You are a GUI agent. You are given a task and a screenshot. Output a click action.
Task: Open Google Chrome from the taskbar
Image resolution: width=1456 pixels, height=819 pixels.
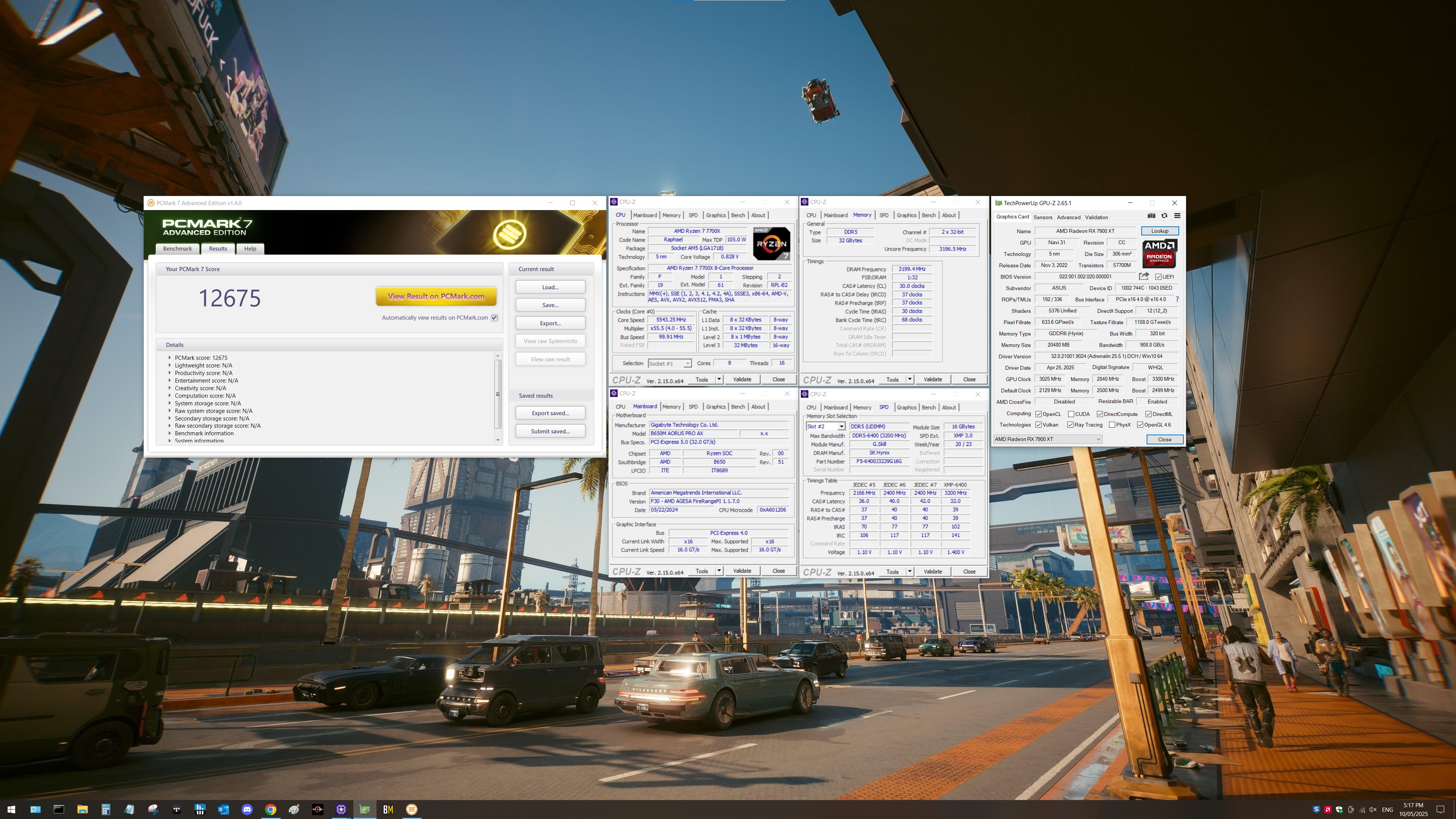point(271,810)
